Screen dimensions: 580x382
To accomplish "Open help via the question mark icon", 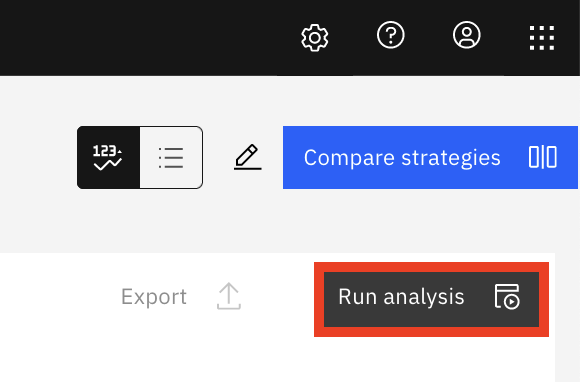I will (x=391, y=35).
